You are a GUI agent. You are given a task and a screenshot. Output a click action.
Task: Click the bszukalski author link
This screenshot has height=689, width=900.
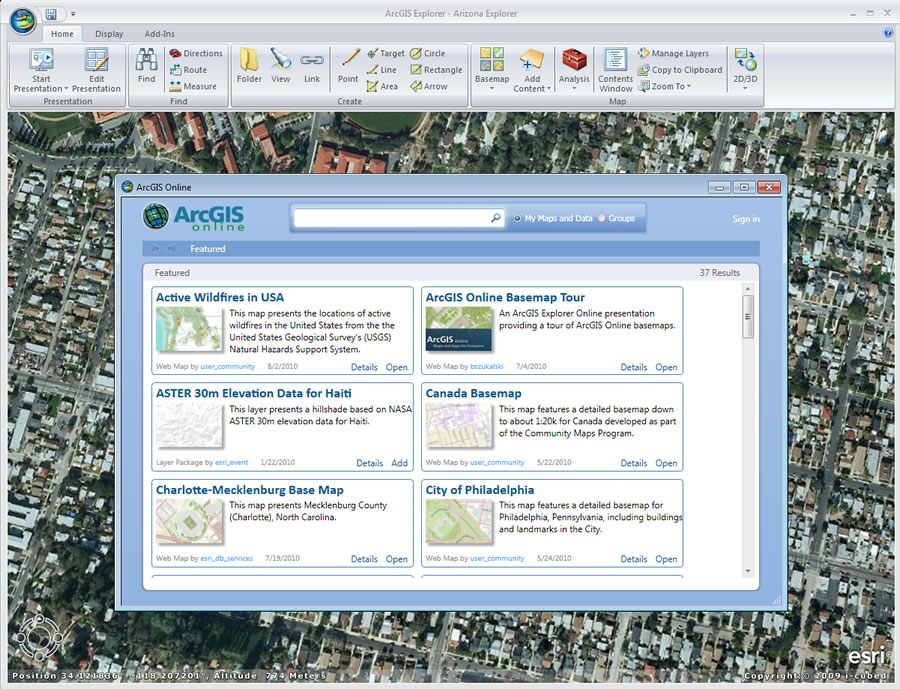coord(487,366)
